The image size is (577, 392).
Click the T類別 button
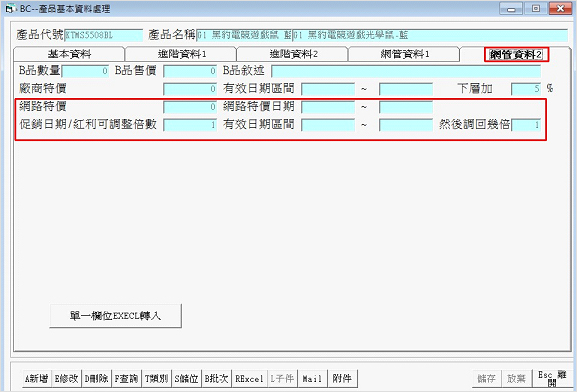pos(156,378)
